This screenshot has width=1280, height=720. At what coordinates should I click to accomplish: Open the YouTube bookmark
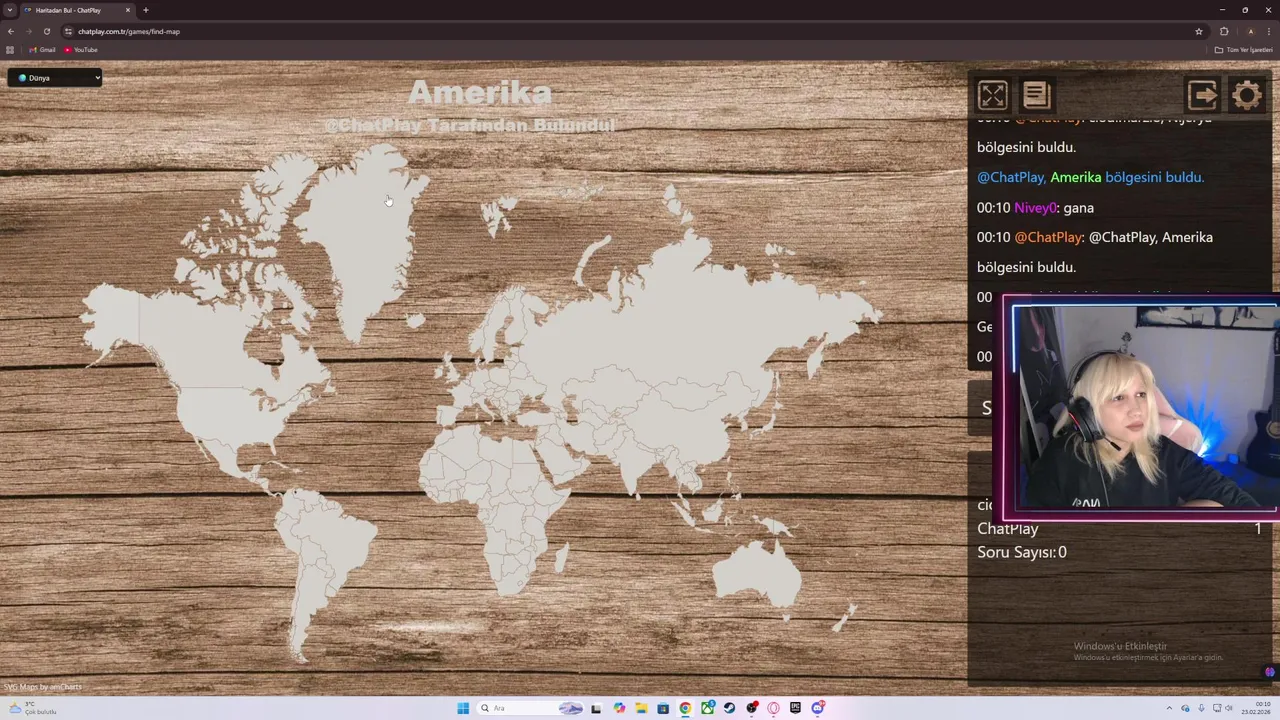[81, 49]
